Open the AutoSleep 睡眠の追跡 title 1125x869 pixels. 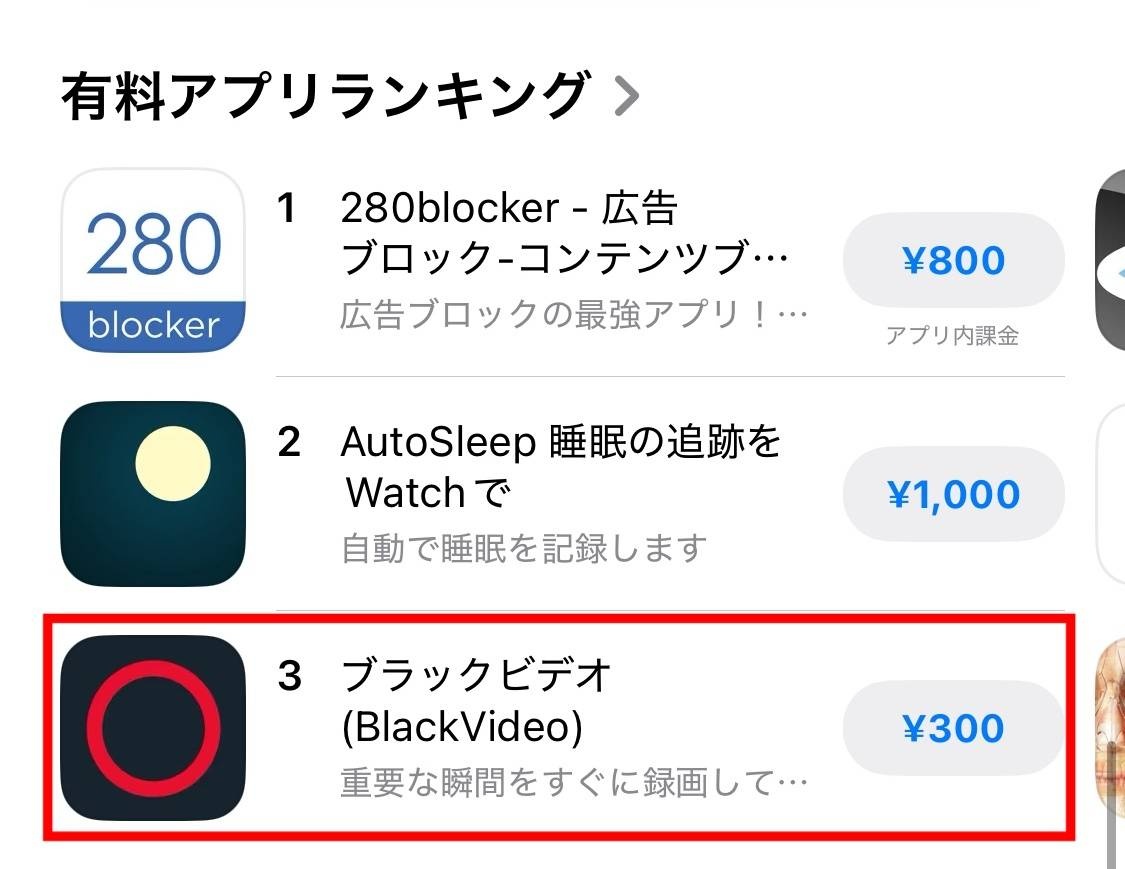(560, 466)
